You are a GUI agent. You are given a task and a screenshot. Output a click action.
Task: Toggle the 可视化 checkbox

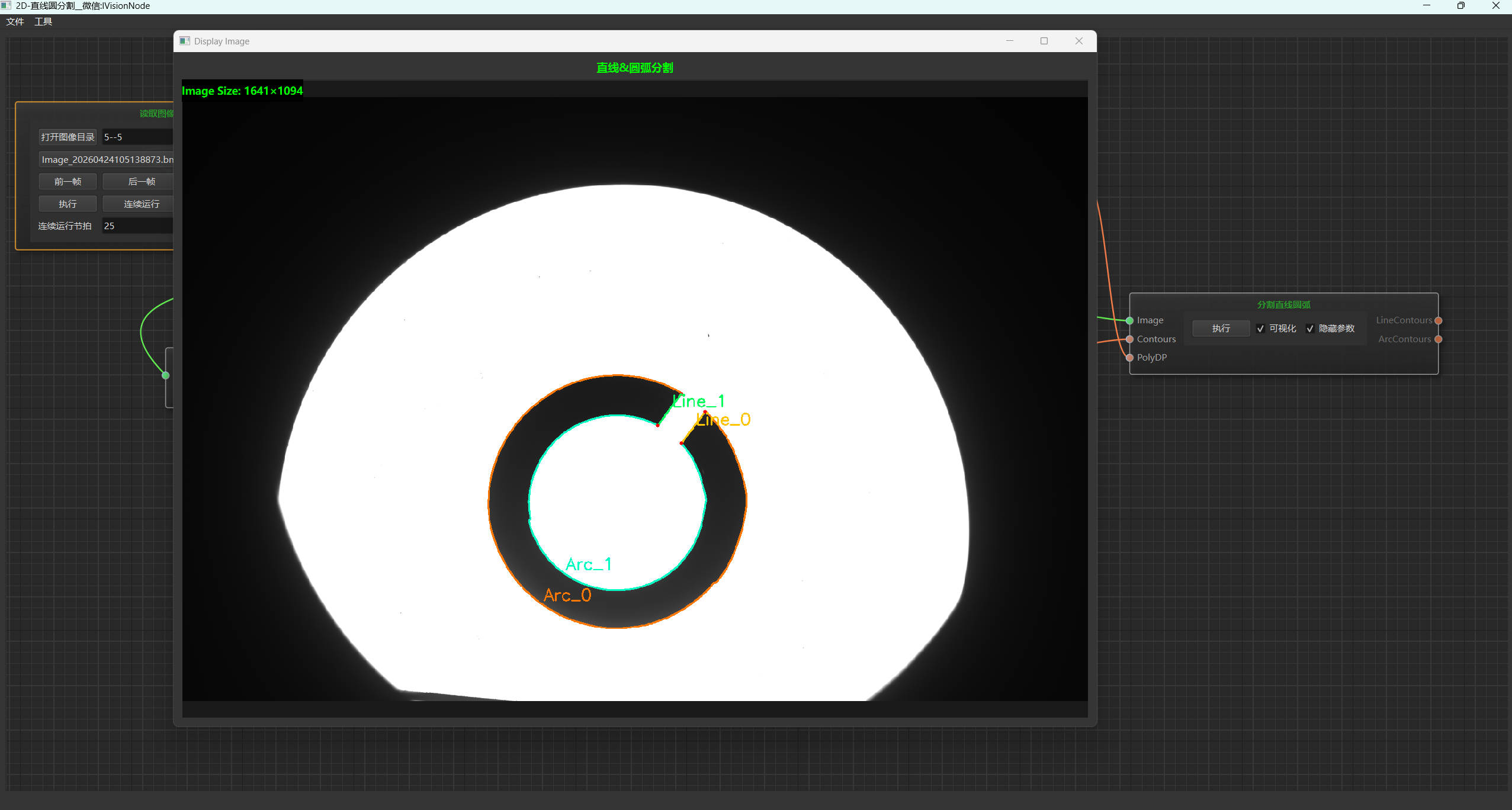1260,329
